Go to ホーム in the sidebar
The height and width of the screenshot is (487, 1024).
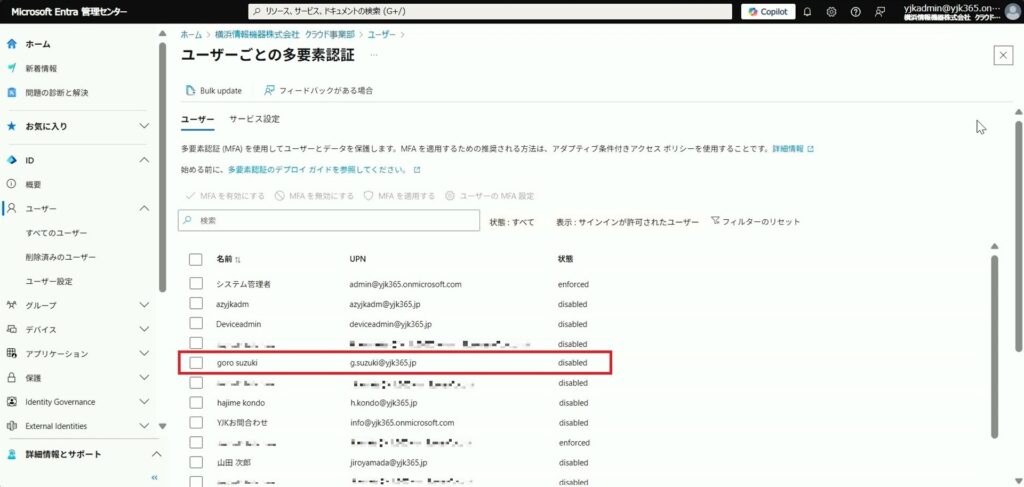click(38, 44)
